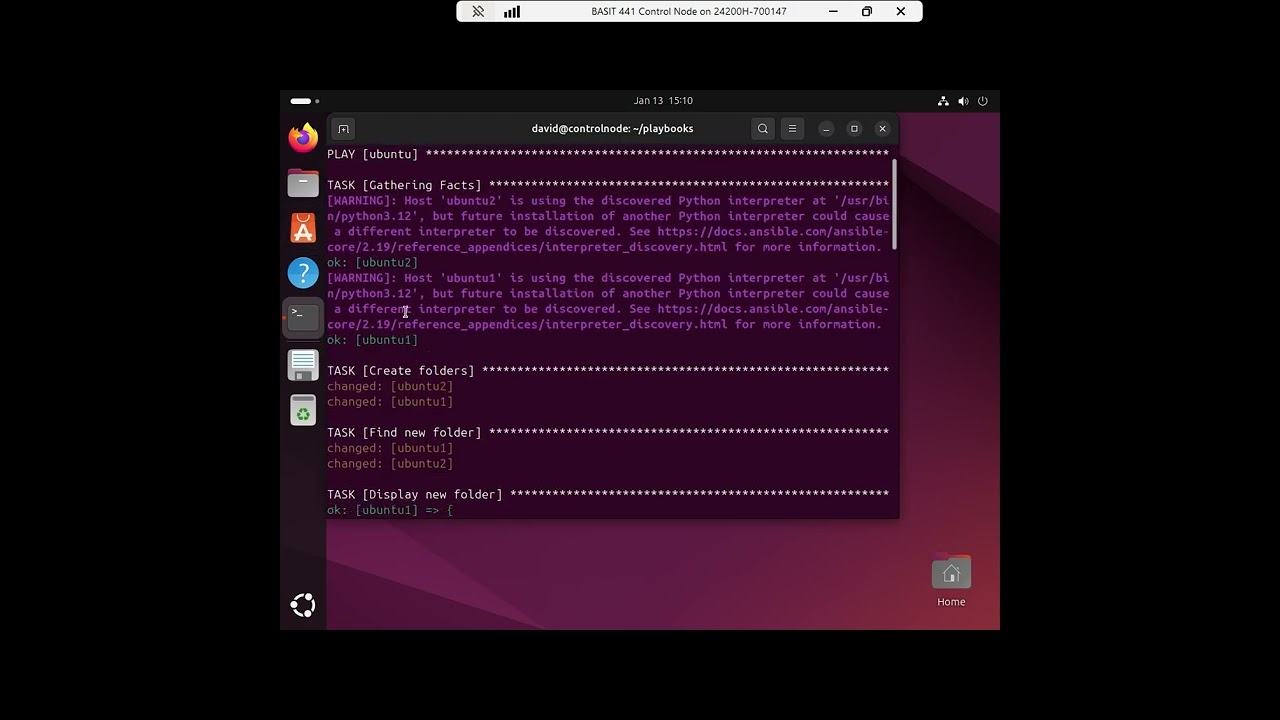1280x720 pixels.
Task: Click the power icon in top bar
Action: [983, 101]
